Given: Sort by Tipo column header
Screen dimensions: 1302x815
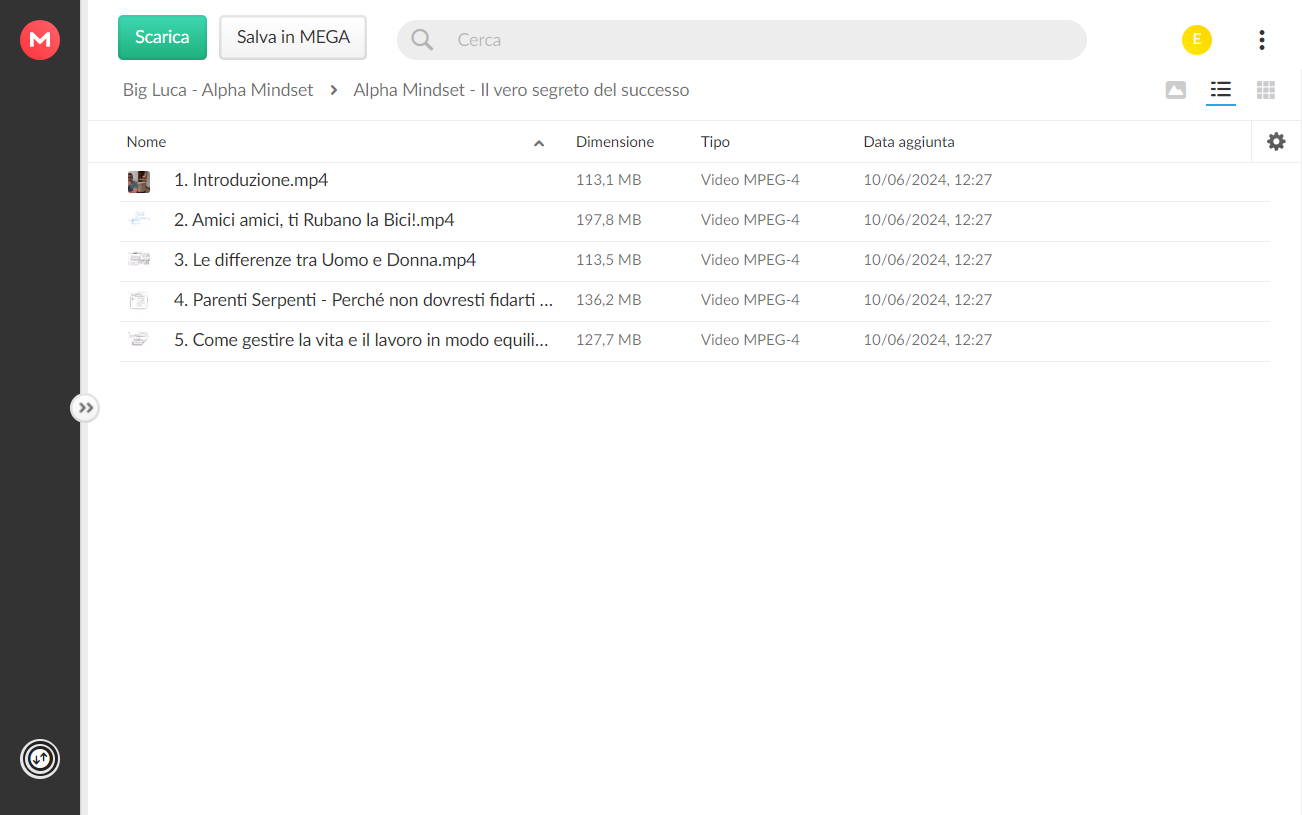Looking at the screenshot, I should click(715, 142).
